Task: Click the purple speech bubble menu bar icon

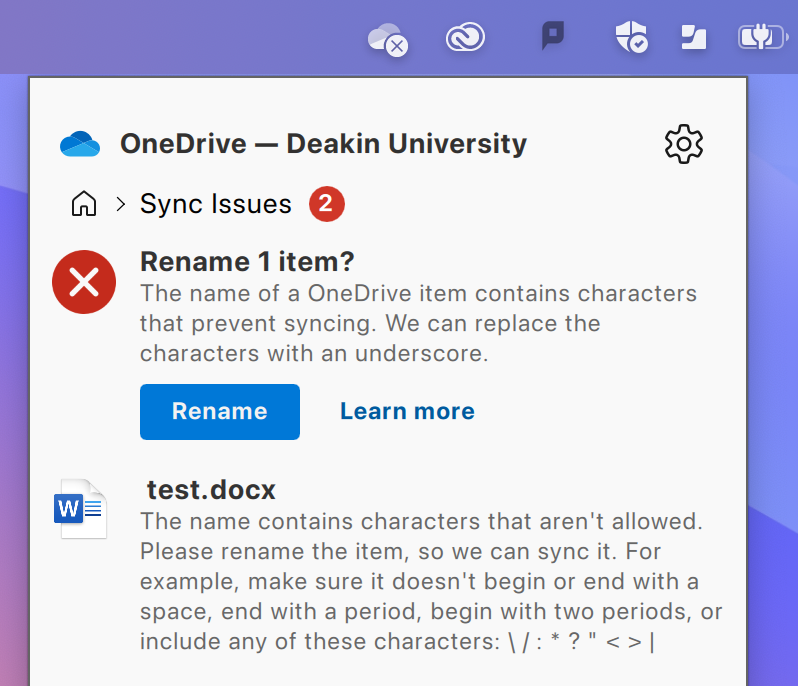Action: (x=552, y=37)
